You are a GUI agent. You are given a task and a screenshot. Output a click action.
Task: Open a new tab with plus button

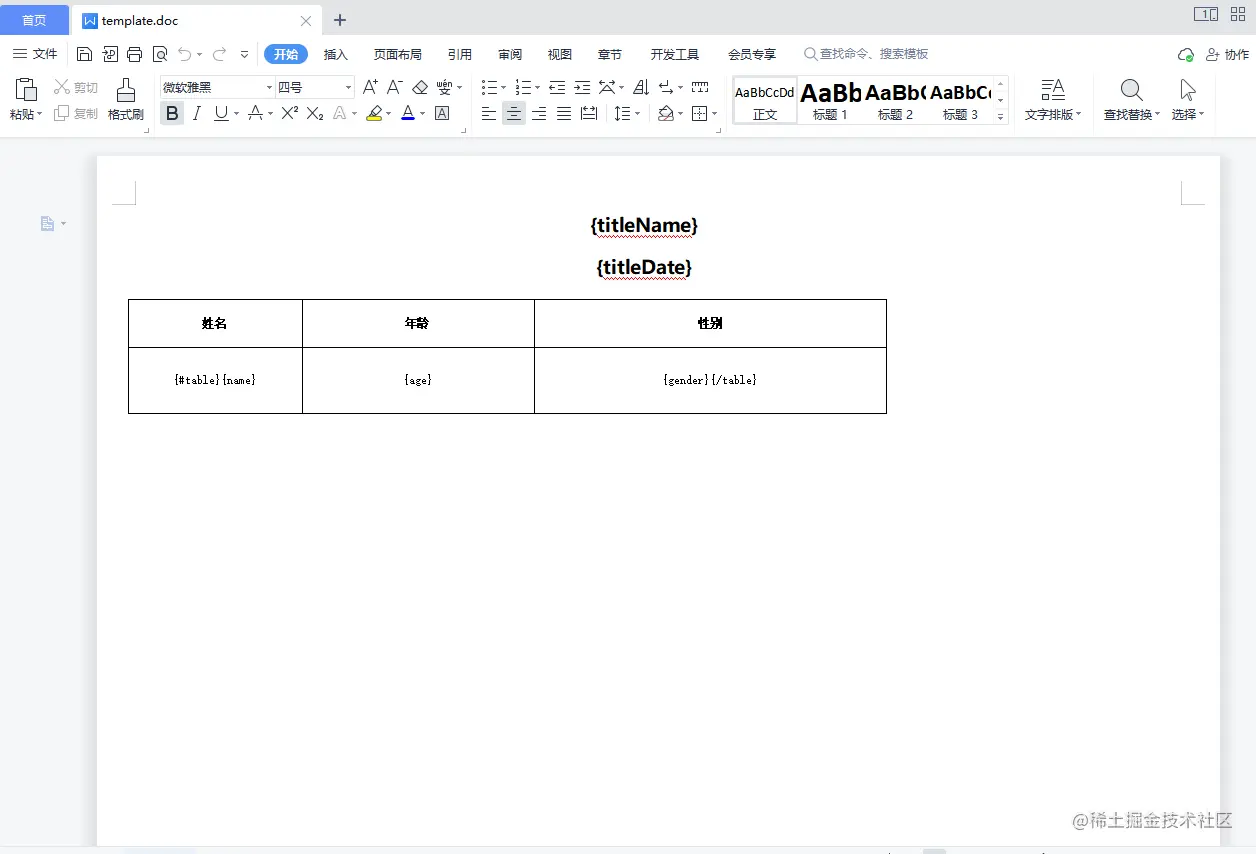(340, 20)
